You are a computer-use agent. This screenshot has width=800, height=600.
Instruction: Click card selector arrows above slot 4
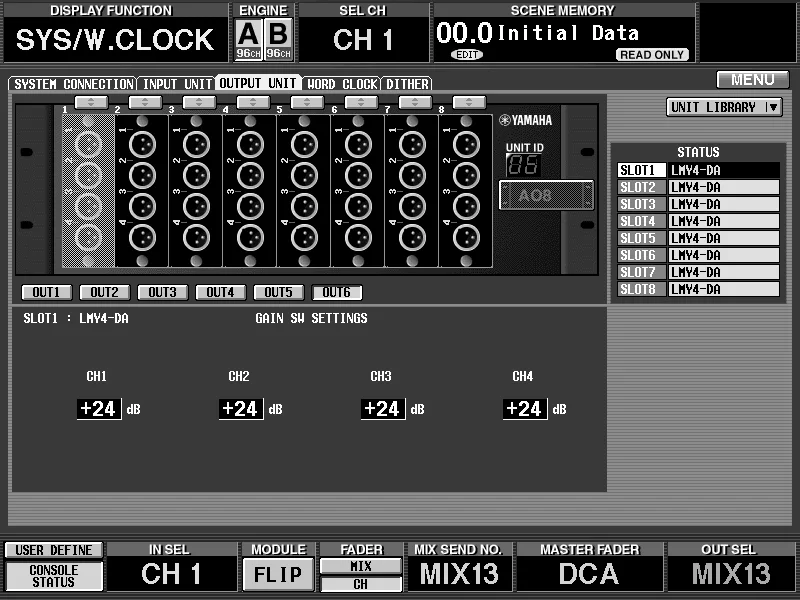coord(253,102)
